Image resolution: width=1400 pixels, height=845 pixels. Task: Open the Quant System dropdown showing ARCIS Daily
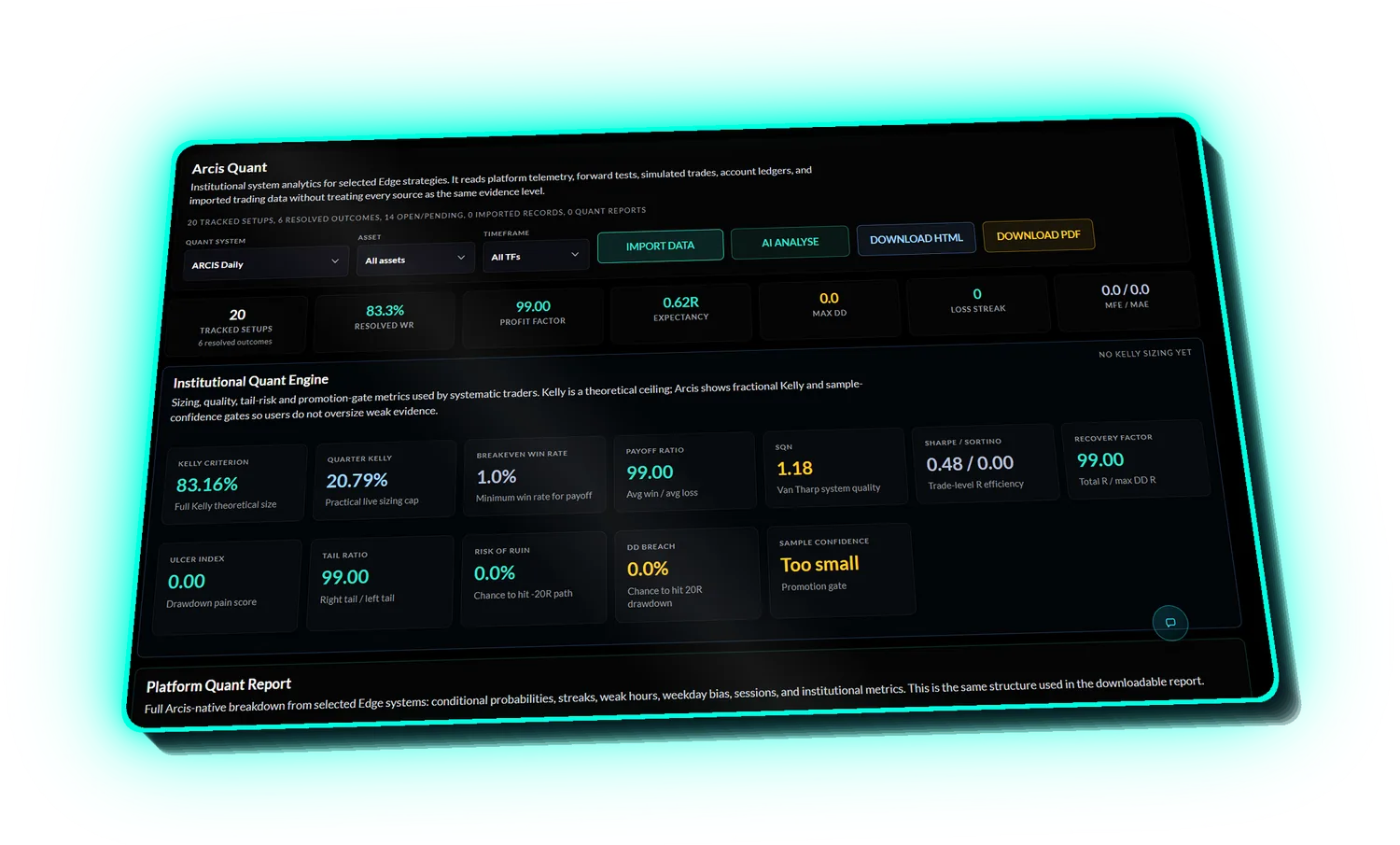pos(266,263)
